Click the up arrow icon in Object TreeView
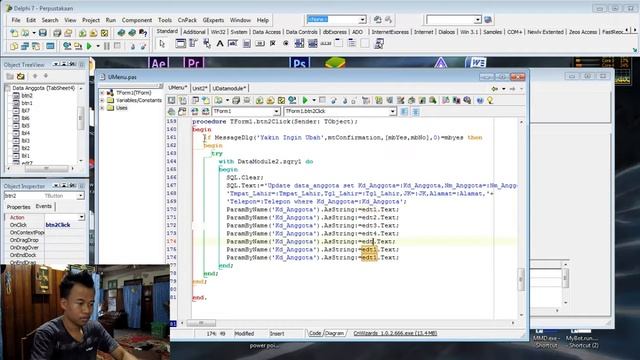Screen dimensions: 640x360 pos(35,76)
